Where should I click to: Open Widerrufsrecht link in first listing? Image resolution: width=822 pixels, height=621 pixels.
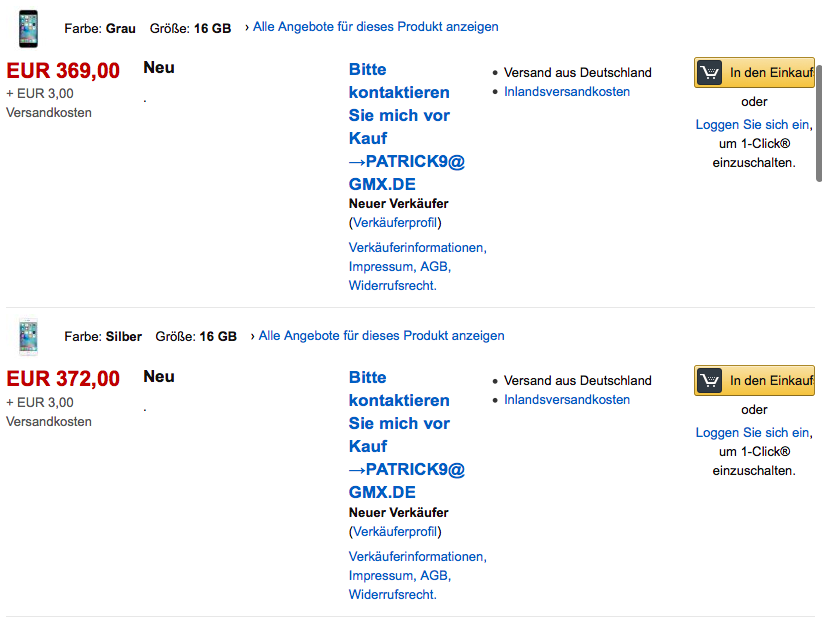pos(392,286)
